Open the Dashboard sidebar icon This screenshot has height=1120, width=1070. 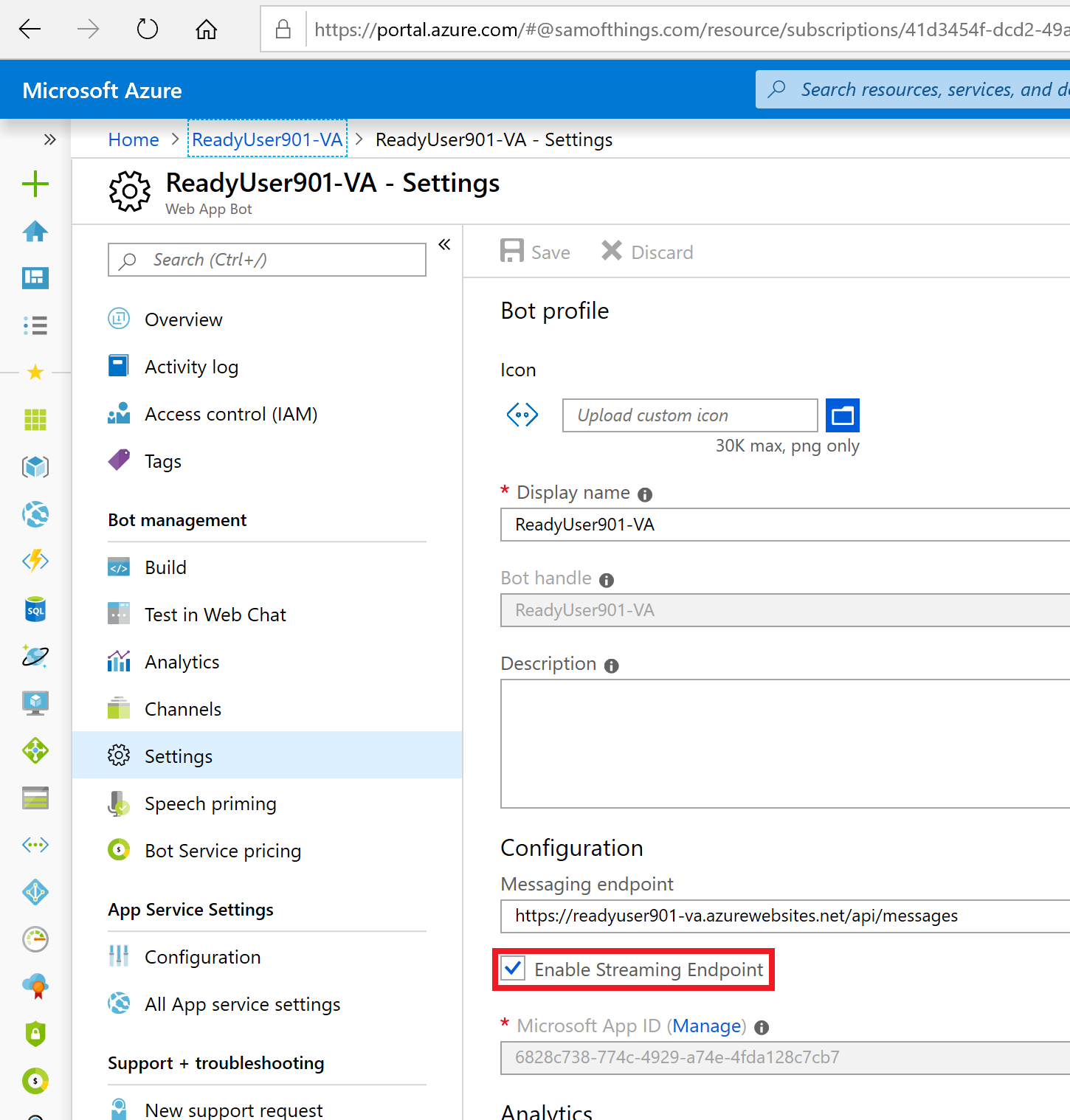coord(35,278)
